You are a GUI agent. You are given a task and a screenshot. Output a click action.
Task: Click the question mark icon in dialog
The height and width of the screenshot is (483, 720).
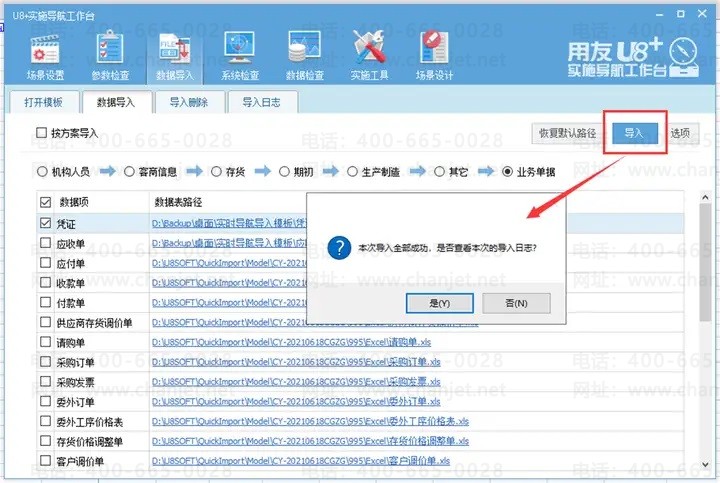340,248
